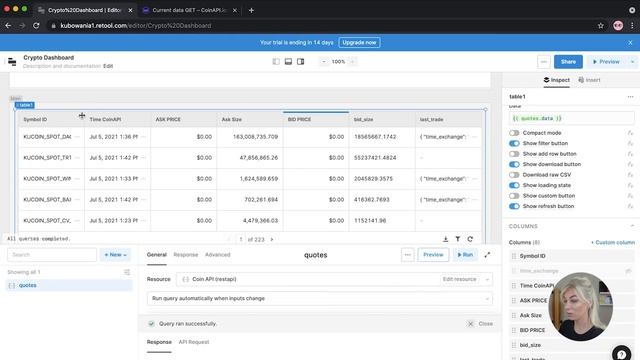
Task: Select the quotes query in list
Action: click(69, 285)
